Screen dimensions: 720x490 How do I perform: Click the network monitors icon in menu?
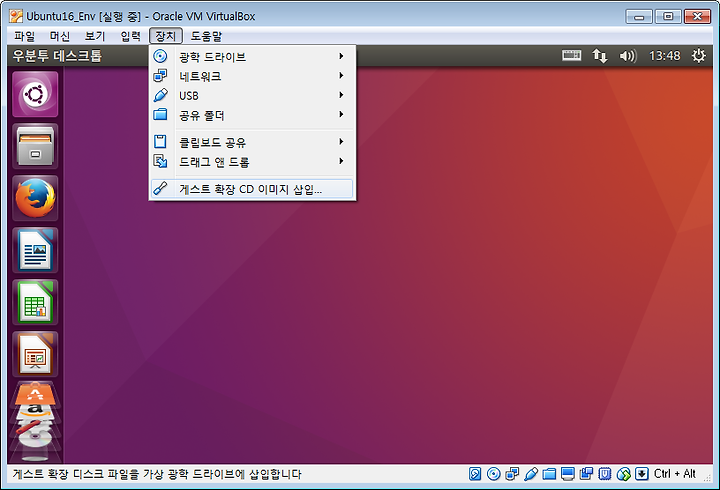click(160, 75)
